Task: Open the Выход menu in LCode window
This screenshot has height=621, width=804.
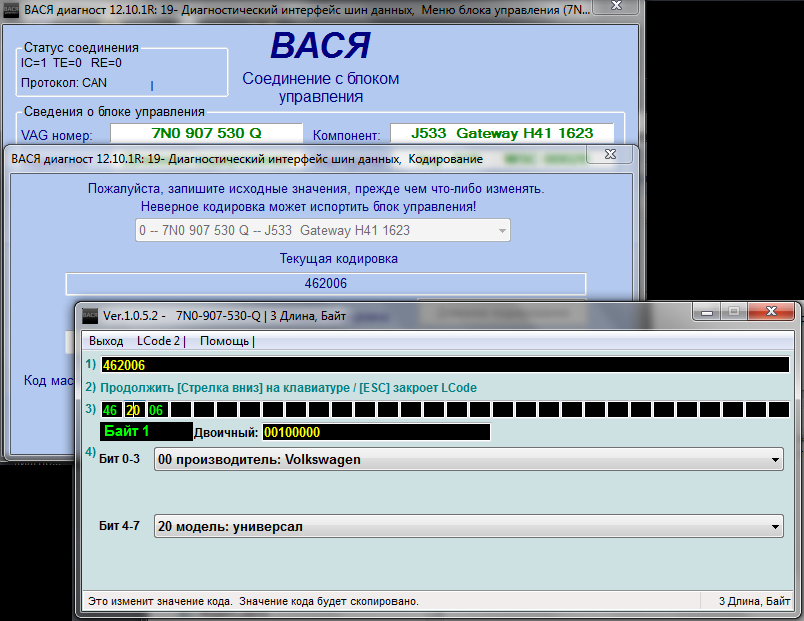Action: [x=106, y=341]
